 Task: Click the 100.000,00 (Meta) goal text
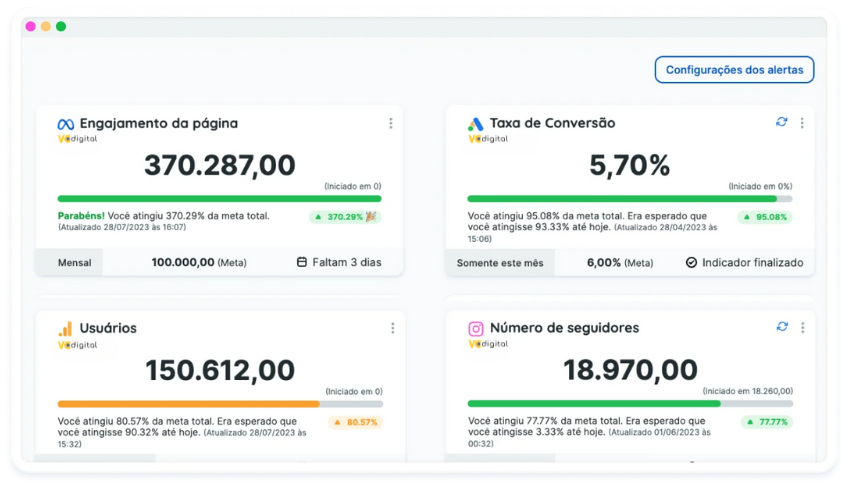coord(199,262)
